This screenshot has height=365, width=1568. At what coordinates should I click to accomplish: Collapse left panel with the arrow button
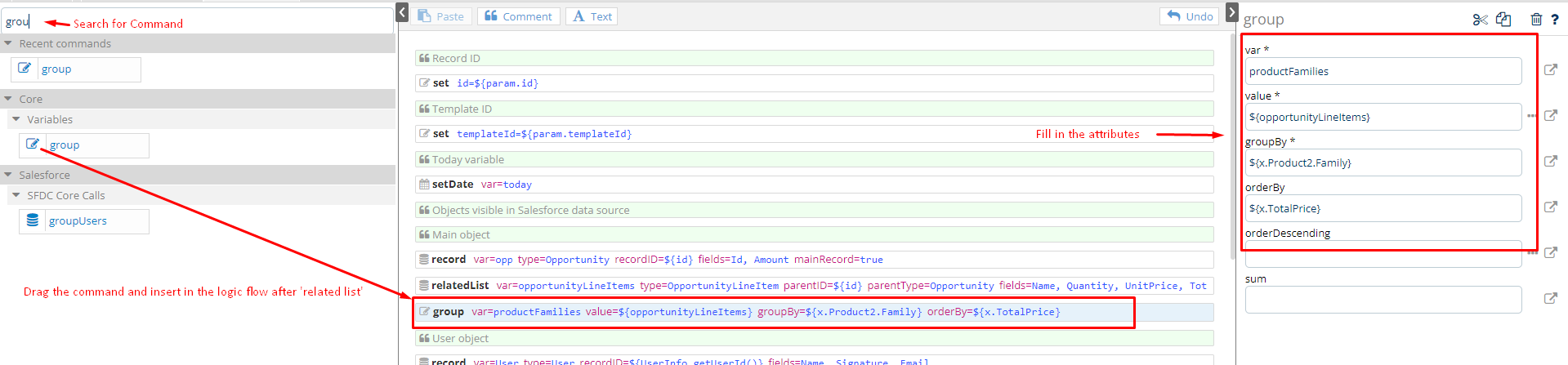(402, 12)
